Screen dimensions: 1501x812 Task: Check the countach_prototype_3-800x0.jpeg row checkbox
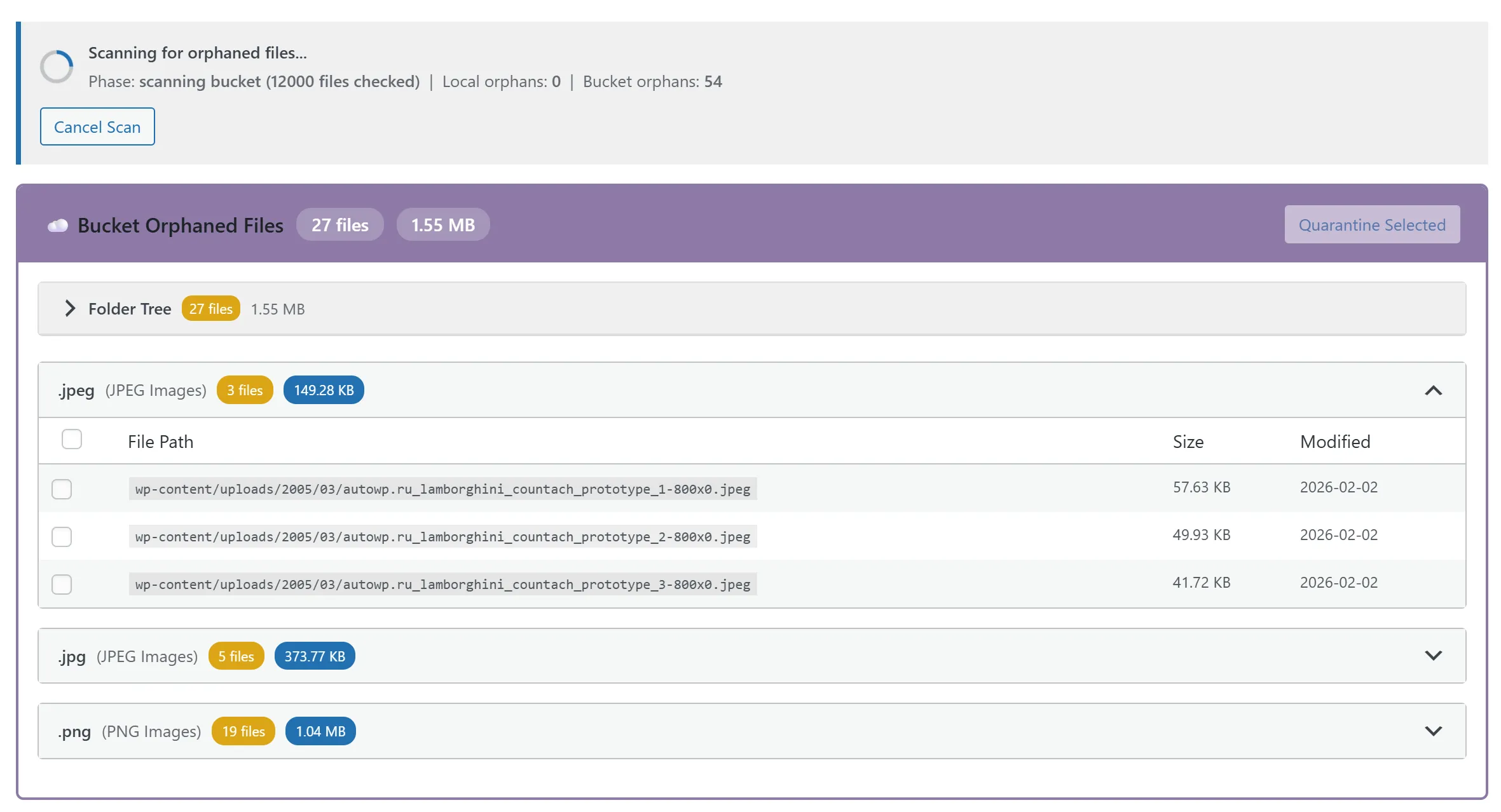[62, 584]
